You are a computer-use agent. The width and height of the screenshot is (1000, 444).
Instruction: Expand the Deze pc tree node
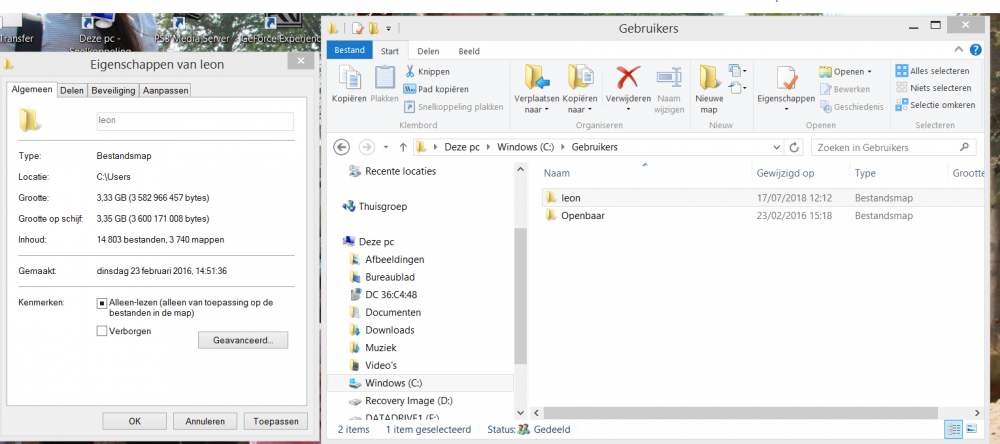[337, 242]
